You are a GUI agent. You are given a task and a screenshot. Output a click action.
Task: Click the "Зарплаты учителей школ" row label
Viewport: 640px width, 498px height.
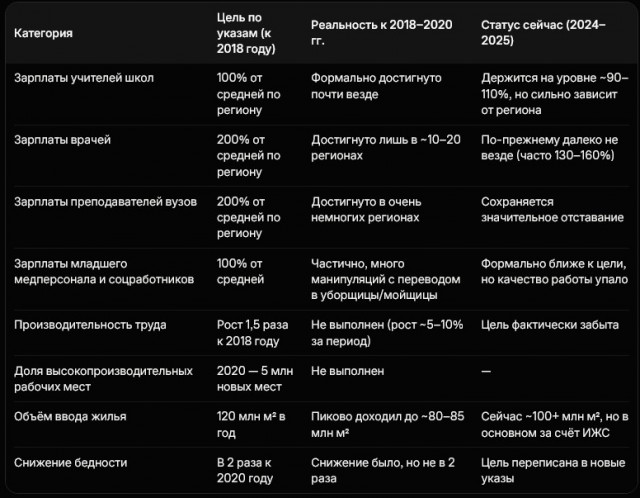pyautogui.click(x=84, y=77)
